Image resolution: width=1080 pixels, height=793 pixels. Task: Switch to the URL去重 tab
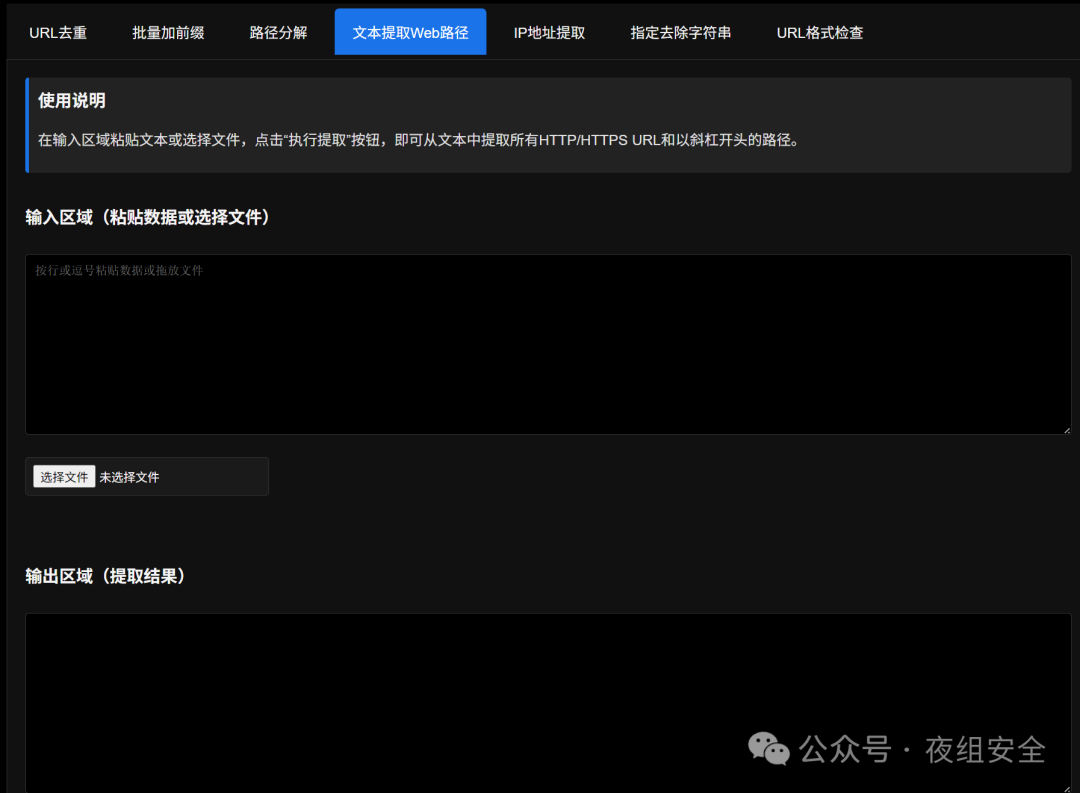tap(57, 31)
